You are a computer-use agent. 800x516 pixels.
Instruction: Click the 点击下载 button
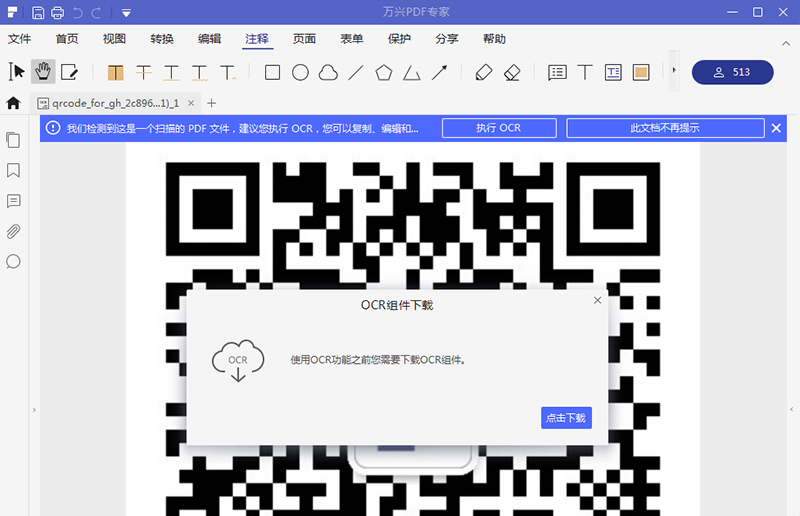(x=566, y=417)
